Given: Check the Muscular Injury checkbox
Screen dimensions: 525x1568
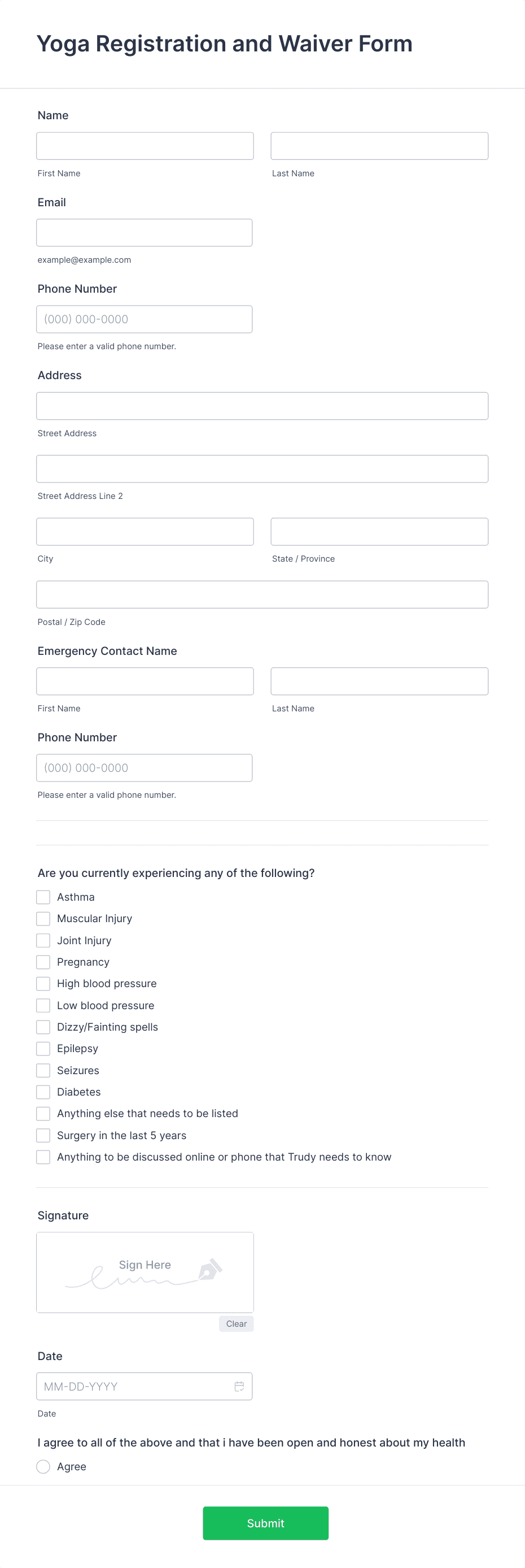Looking at the screenshot, I should [x=42, y=919].
